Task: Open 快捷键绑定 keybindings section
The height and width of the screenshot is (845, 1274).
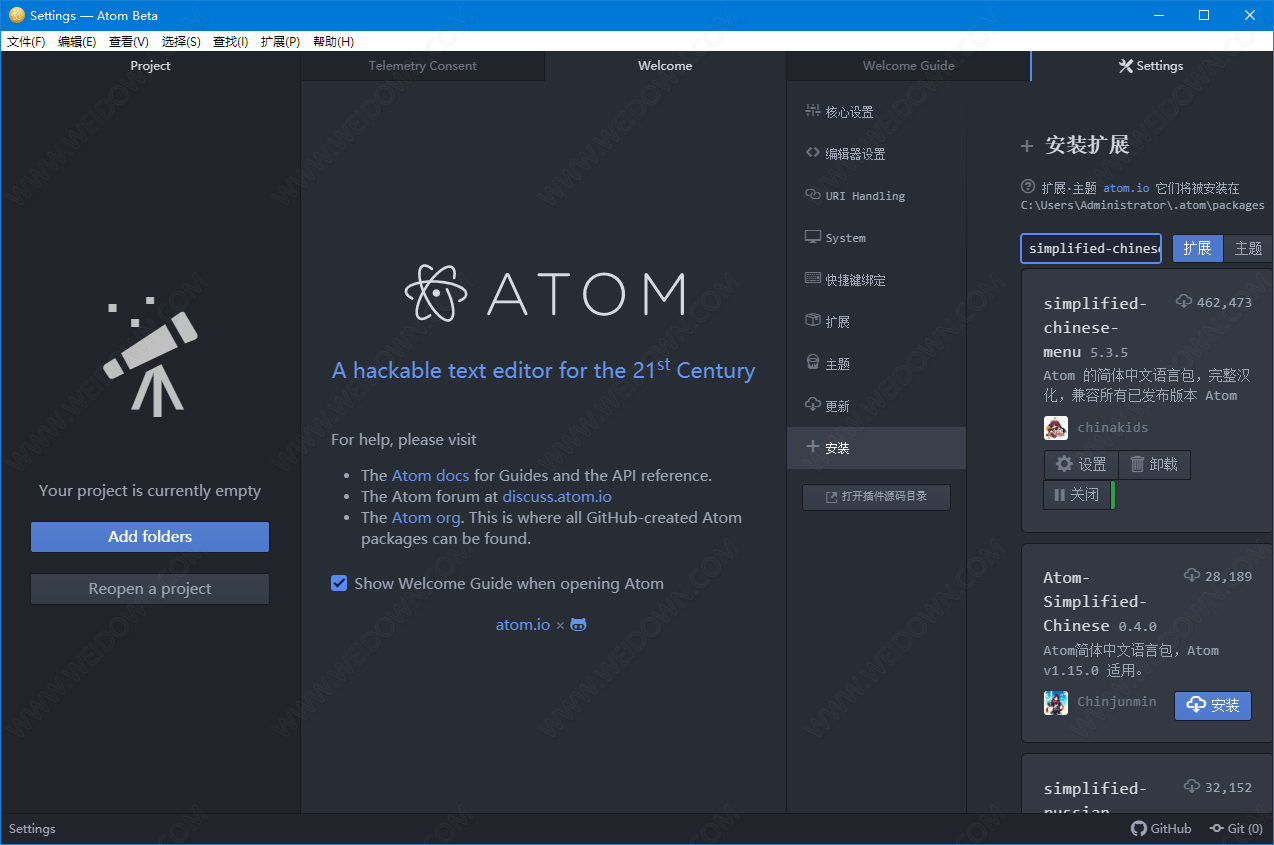Action: point(876,280)
